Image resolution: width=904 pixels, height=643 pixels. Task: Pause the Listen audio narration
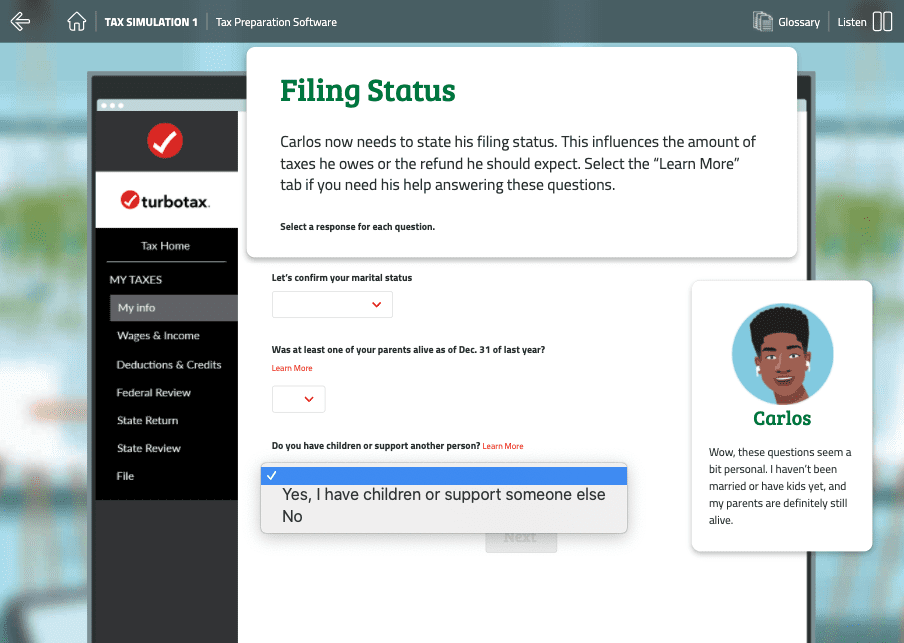click(882, 21)
